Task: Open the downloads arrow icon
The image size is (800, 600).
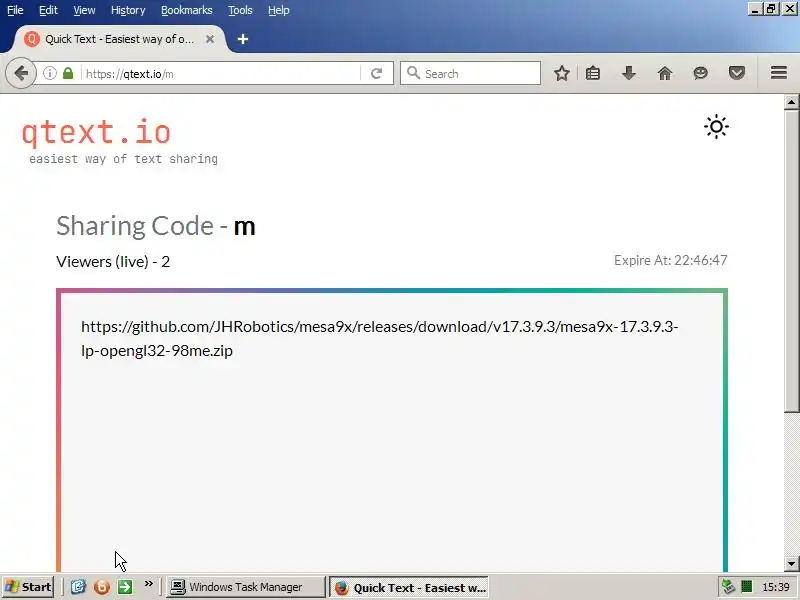Action: (629, 73)
